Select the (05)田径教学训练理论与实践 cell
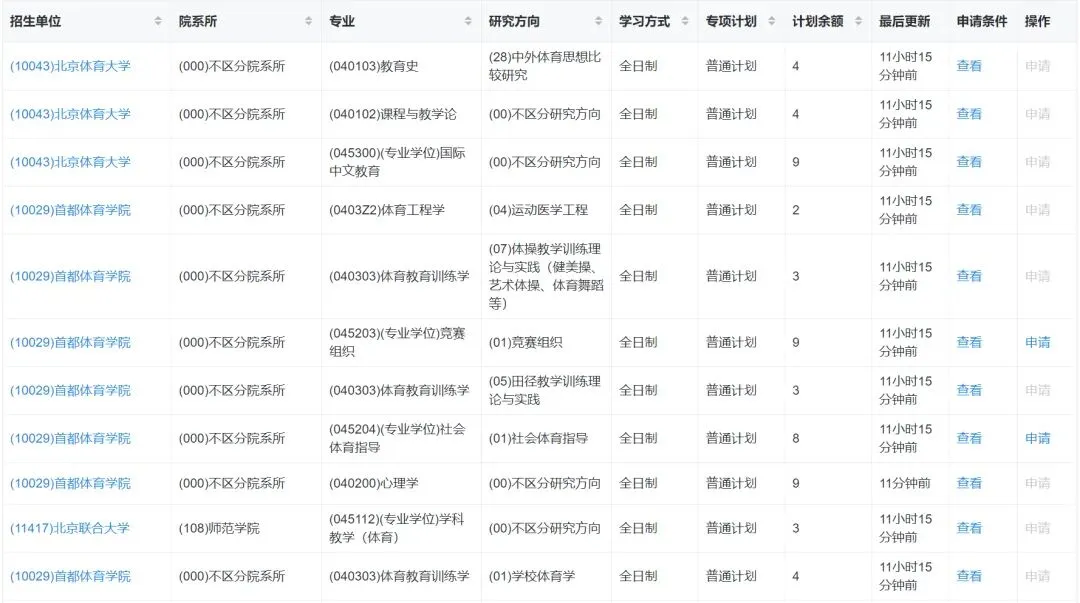The width and height of the screenshot is (1080, 603). point(545,390)
